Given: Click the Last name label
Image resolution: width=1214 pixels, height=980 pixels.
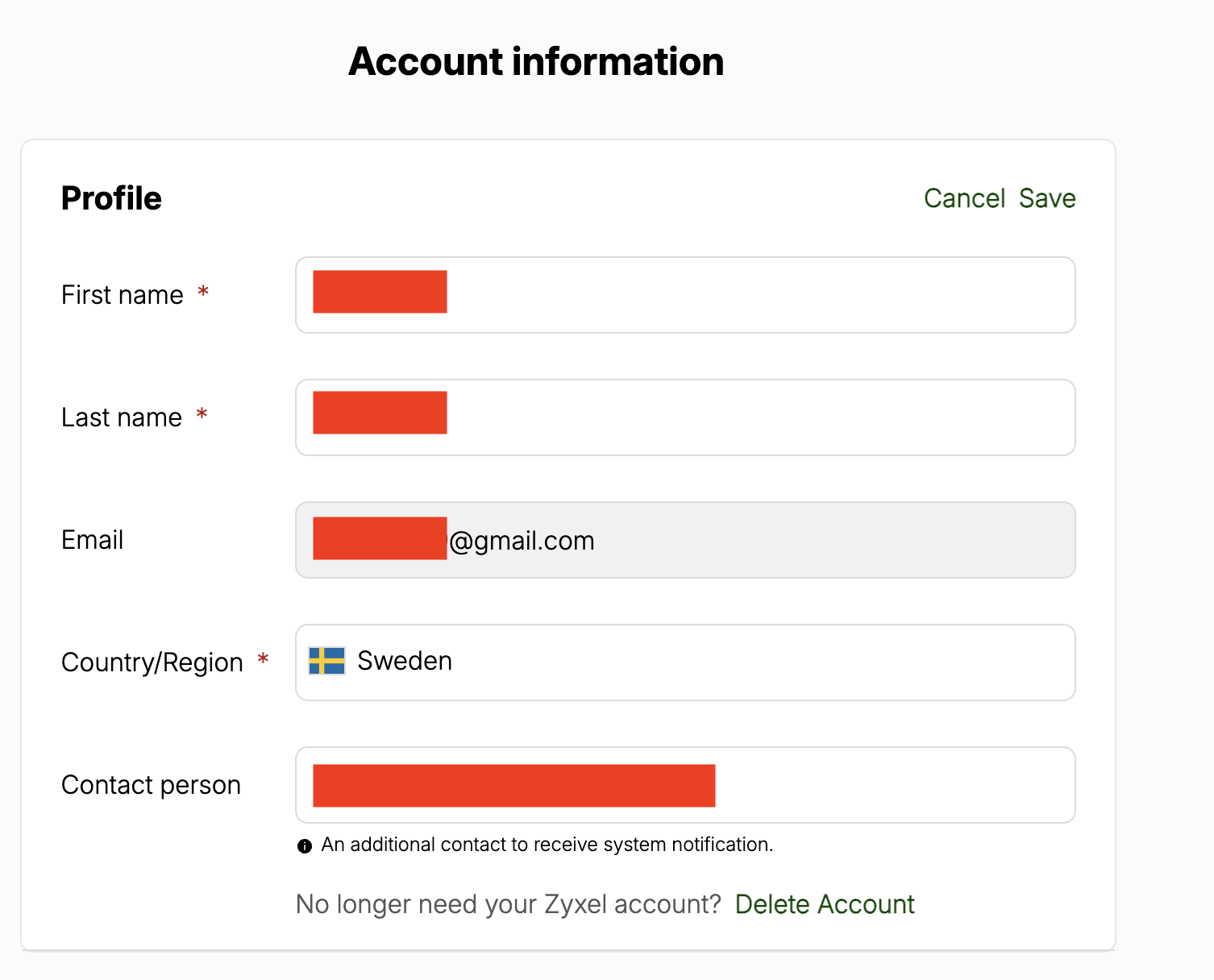Looking at the screenshot, I should click(122, 417).
